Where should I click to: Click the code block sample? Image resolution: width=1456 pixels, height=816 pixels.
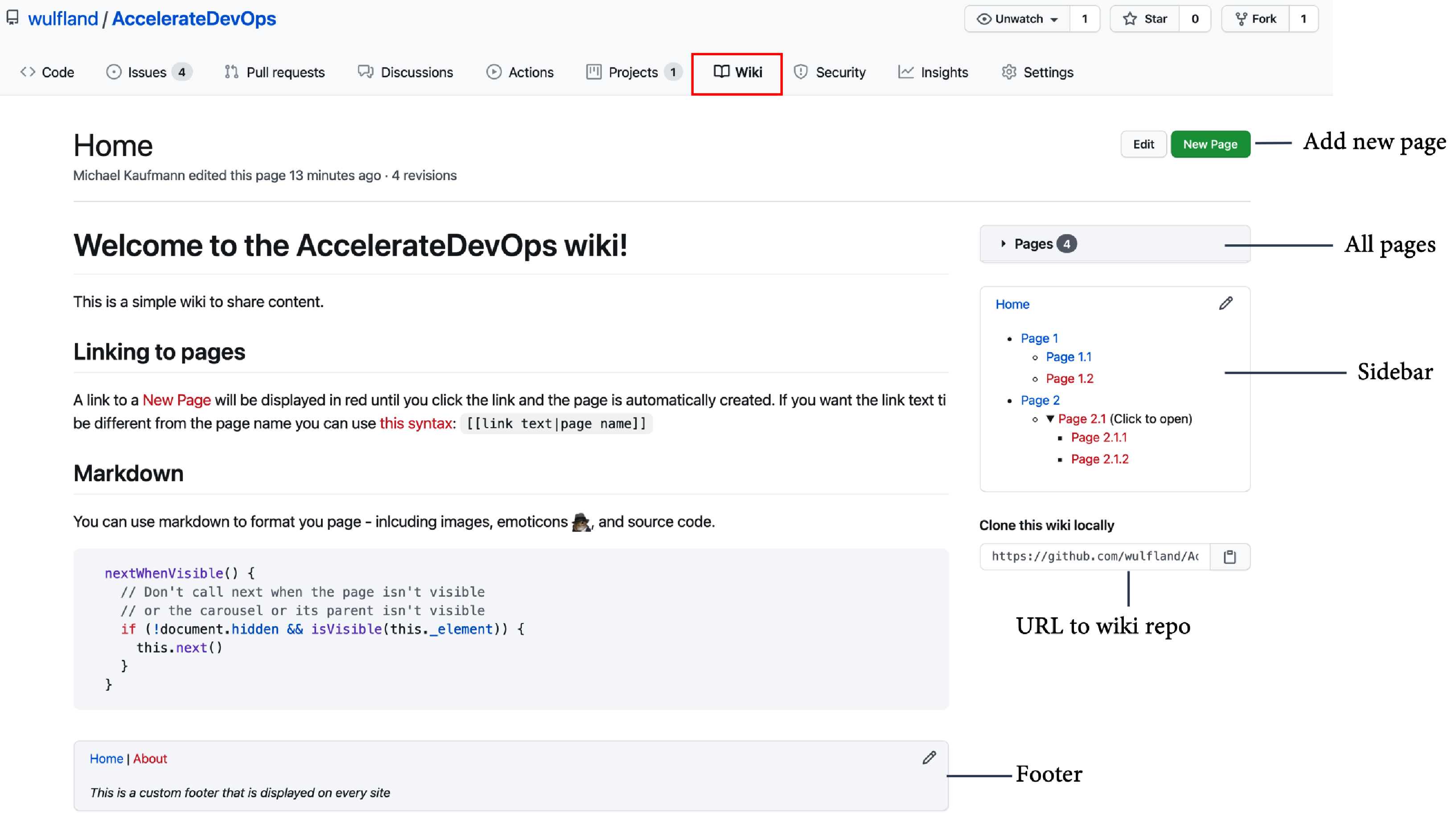[x=511, y=628]
